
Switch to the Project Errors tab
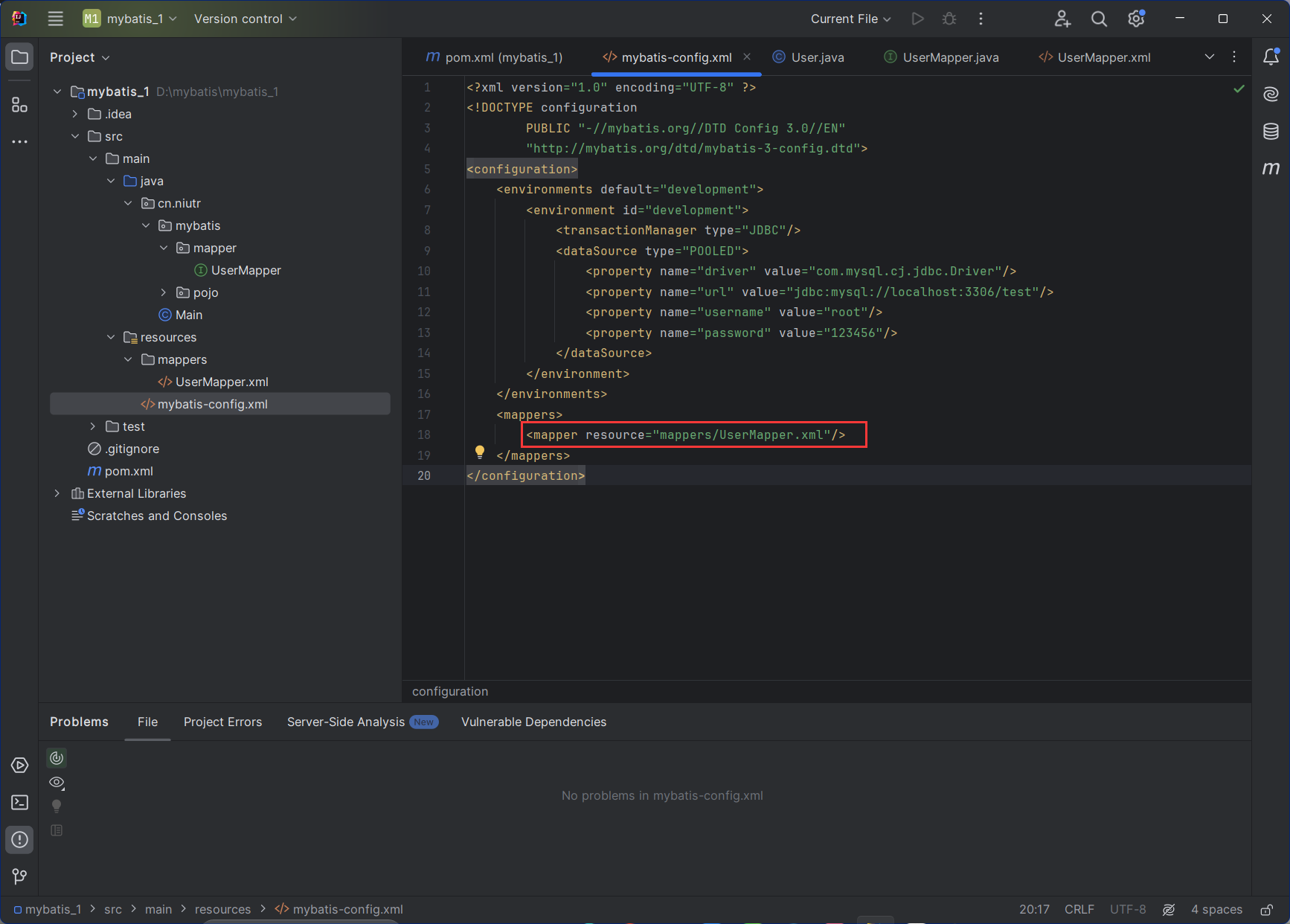222,722
